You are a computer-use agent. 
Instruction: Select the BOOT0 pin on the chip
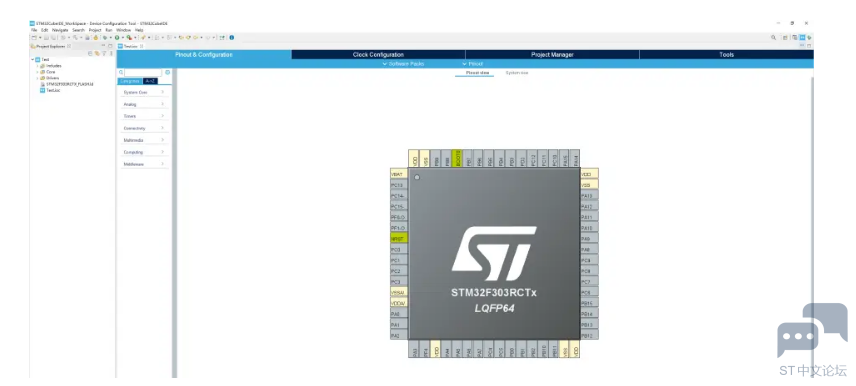click(x=458, y=158)
